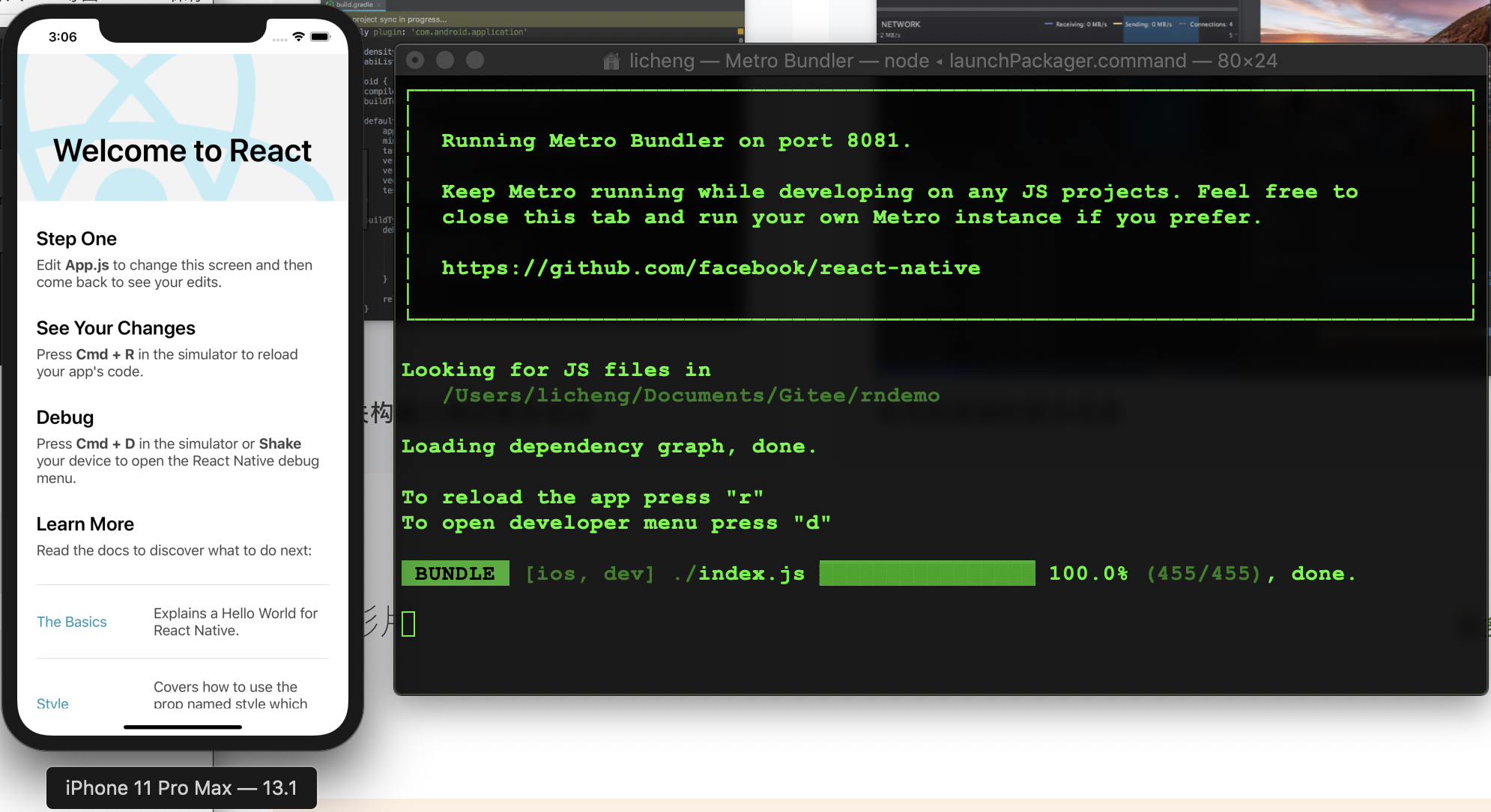Close the build.gradle tab
1491x812 pixels.
click(380, 4)
